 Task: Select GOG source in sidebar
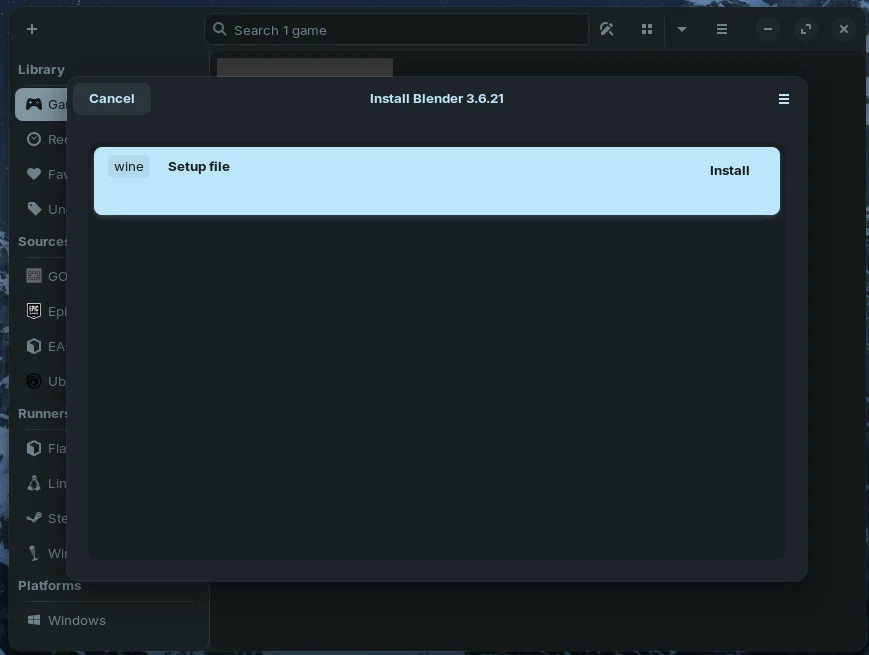click(x=42, y=276)
